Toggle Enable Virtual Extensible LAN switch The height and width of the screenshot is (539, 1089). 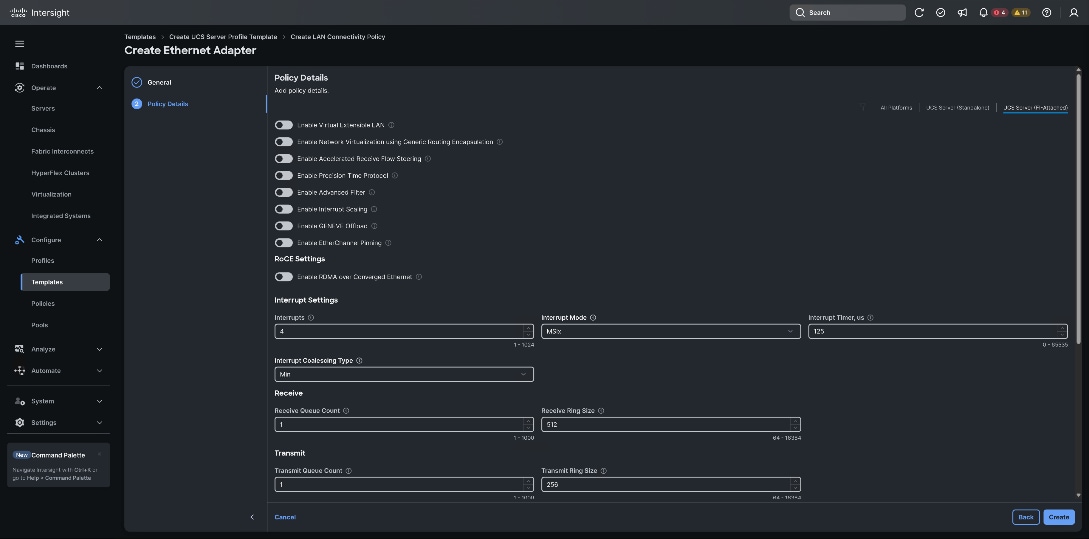tap(283, 125)
